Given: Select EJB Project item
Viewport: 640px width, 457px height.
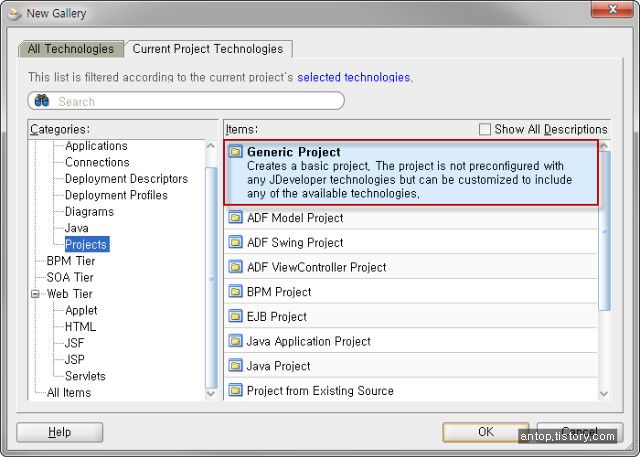Looking at the screenshot, I should [411, 316].
